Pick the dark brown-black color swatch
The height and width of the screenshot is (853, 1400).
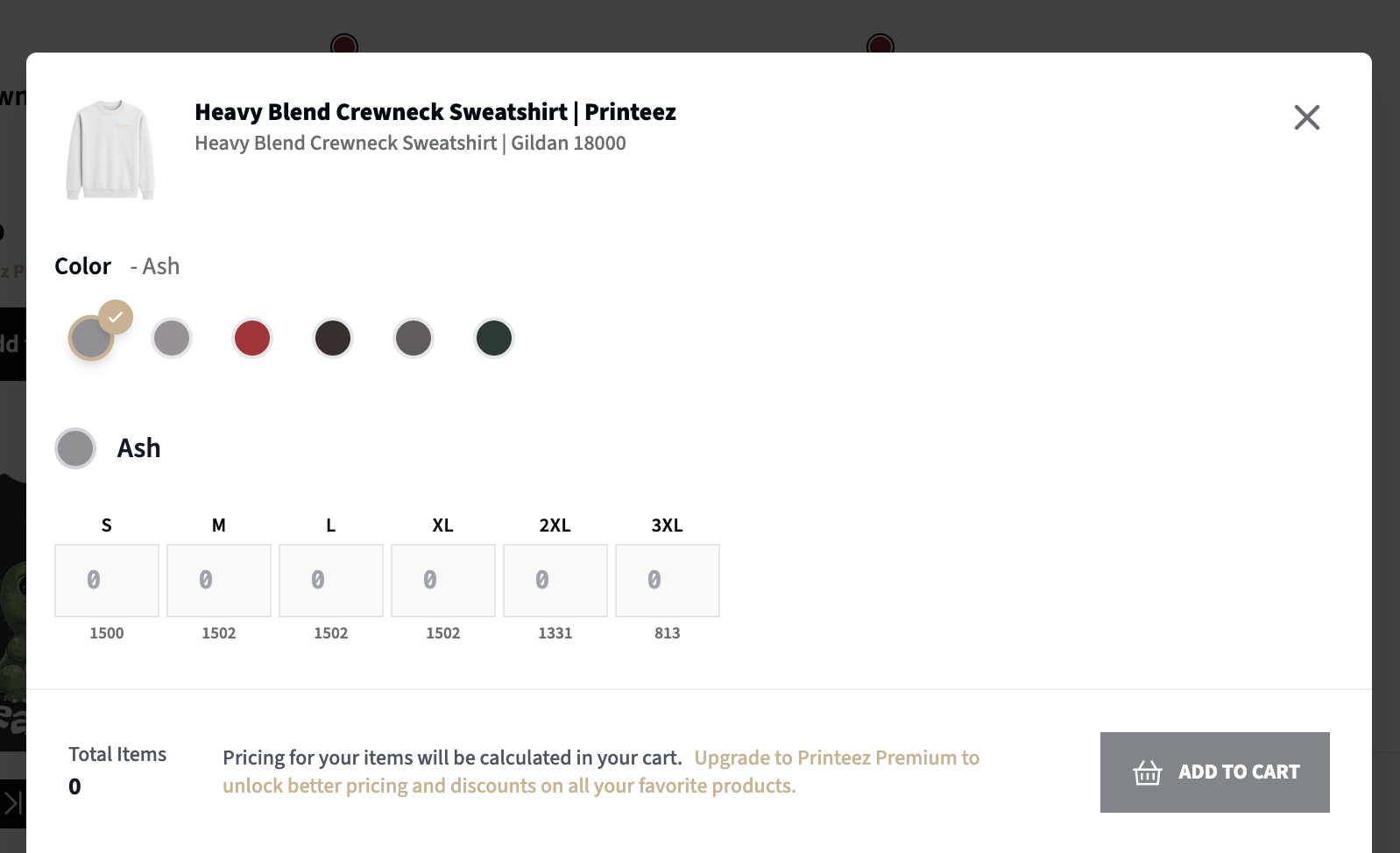tap(333, 338)
